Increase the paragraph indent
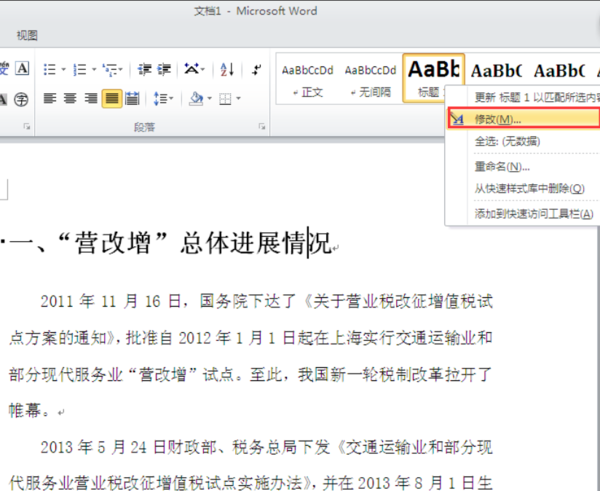Viewport: 600px width, 491px height. coord(164,70)
